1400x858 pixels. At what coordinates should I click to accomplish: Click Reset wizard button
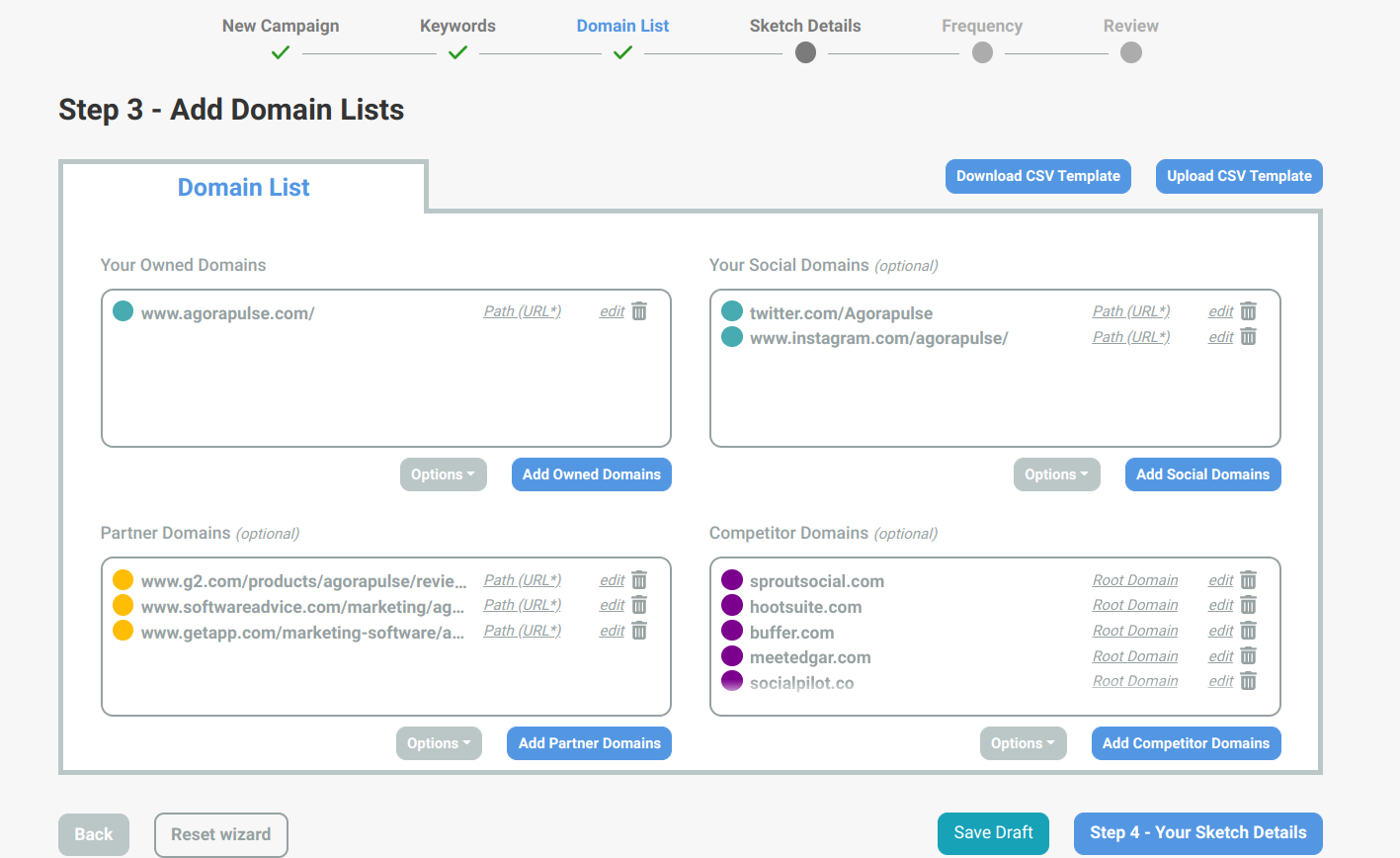(221, 834)
